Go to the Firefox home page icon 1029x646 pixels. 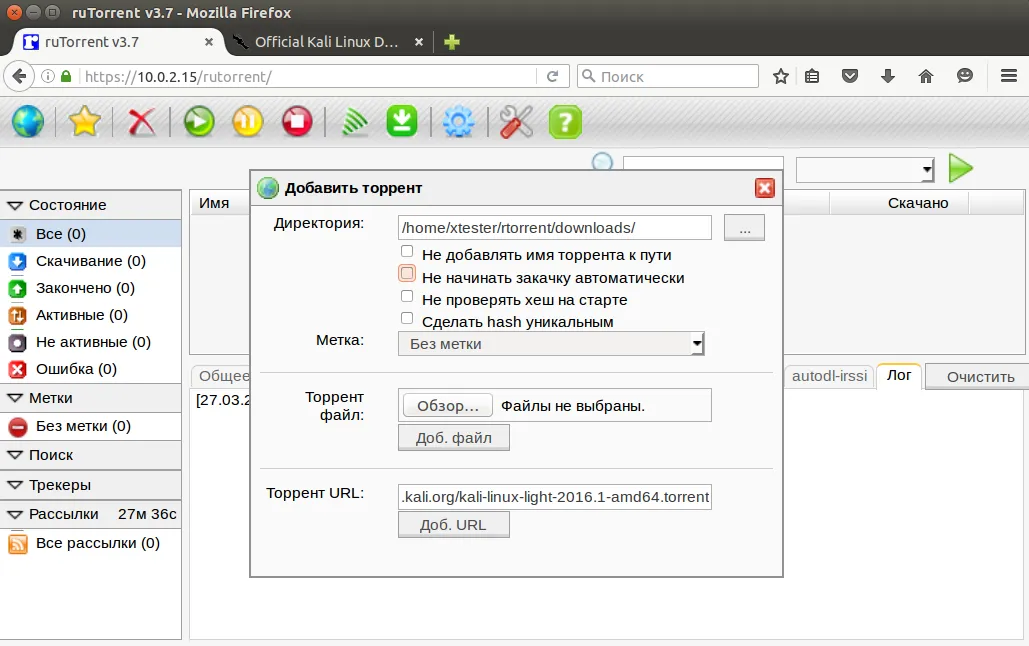pyautogui.click(x=925, y=77)
